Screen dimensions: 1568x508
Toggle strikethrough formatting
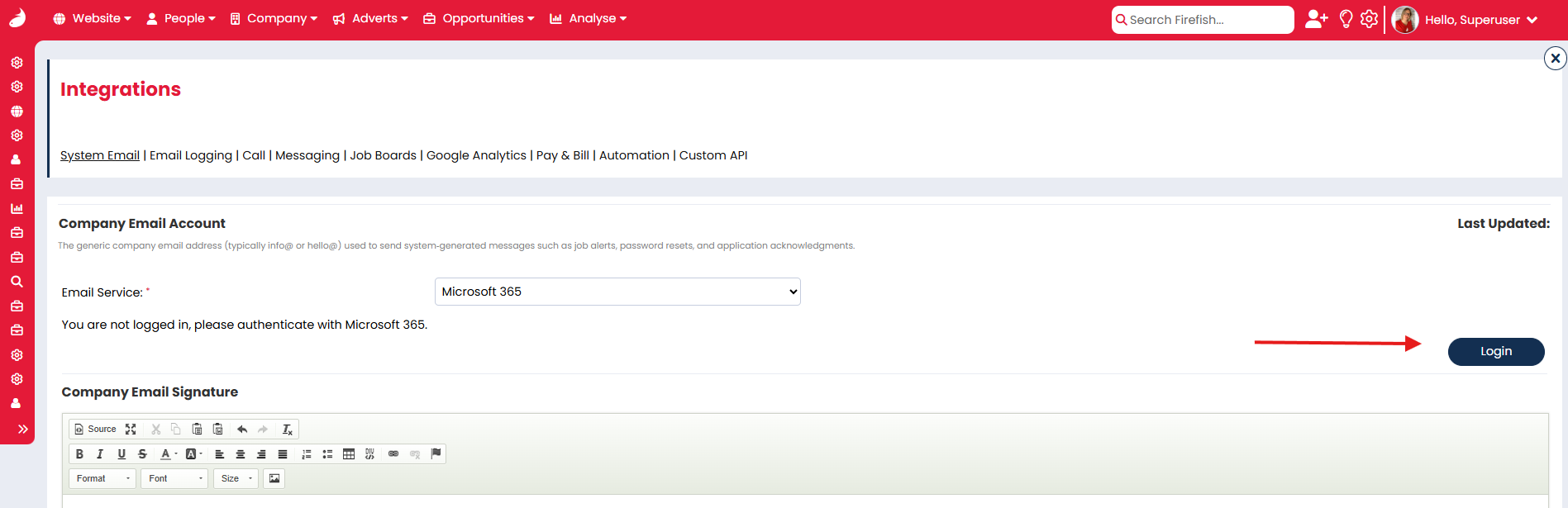tap(142, 453)
